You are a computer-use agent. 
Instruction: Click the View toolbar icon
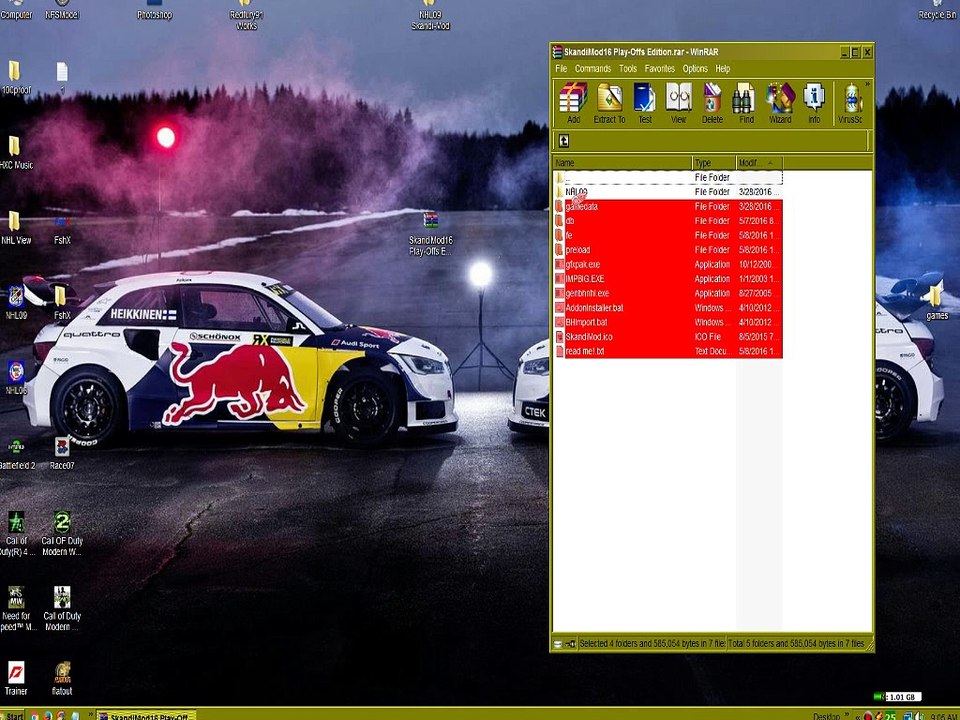pos(678,103)
